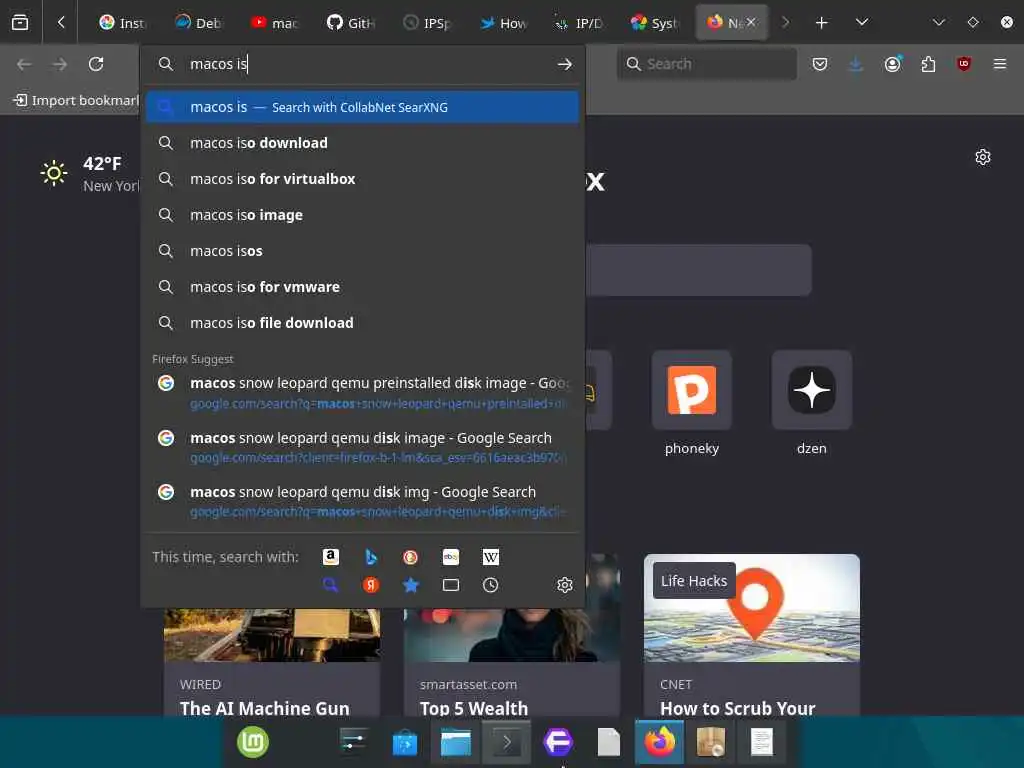
Task: Switch to the 'Syst' tab
Action: click(654, 23)
